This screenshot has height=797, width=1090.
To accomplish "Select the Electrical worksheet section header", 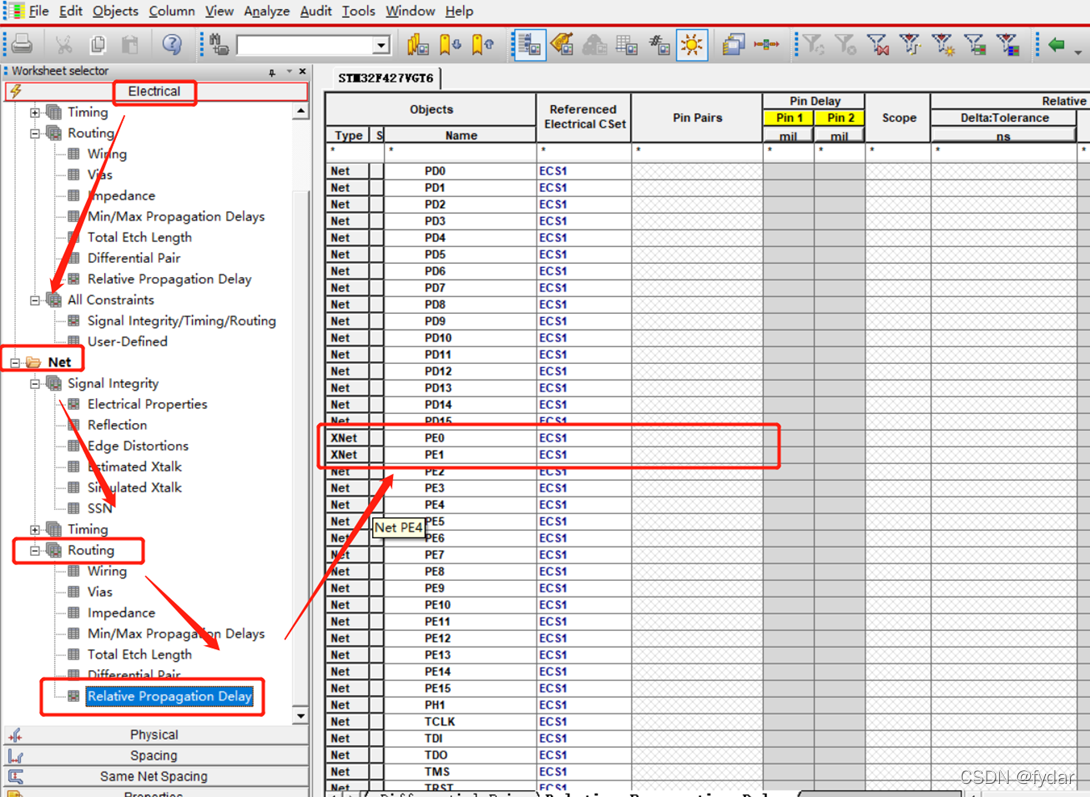I will point(154,91).
